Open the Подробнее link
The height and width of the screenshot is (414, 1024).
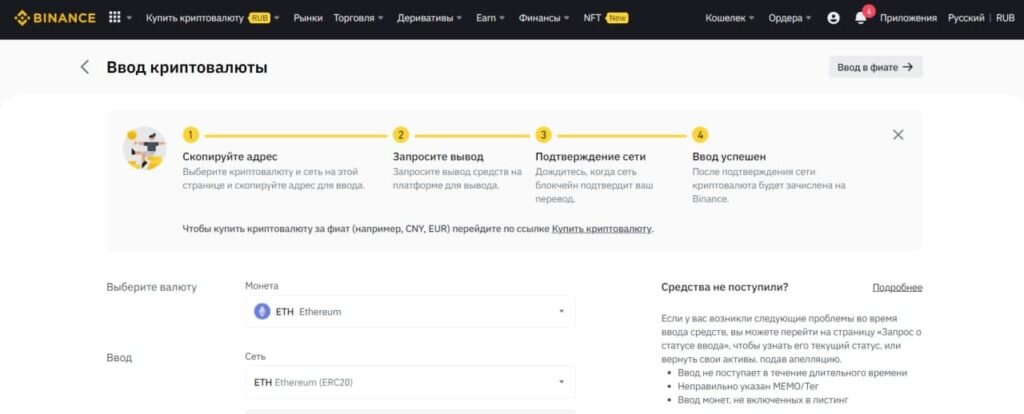click(897, 287)
